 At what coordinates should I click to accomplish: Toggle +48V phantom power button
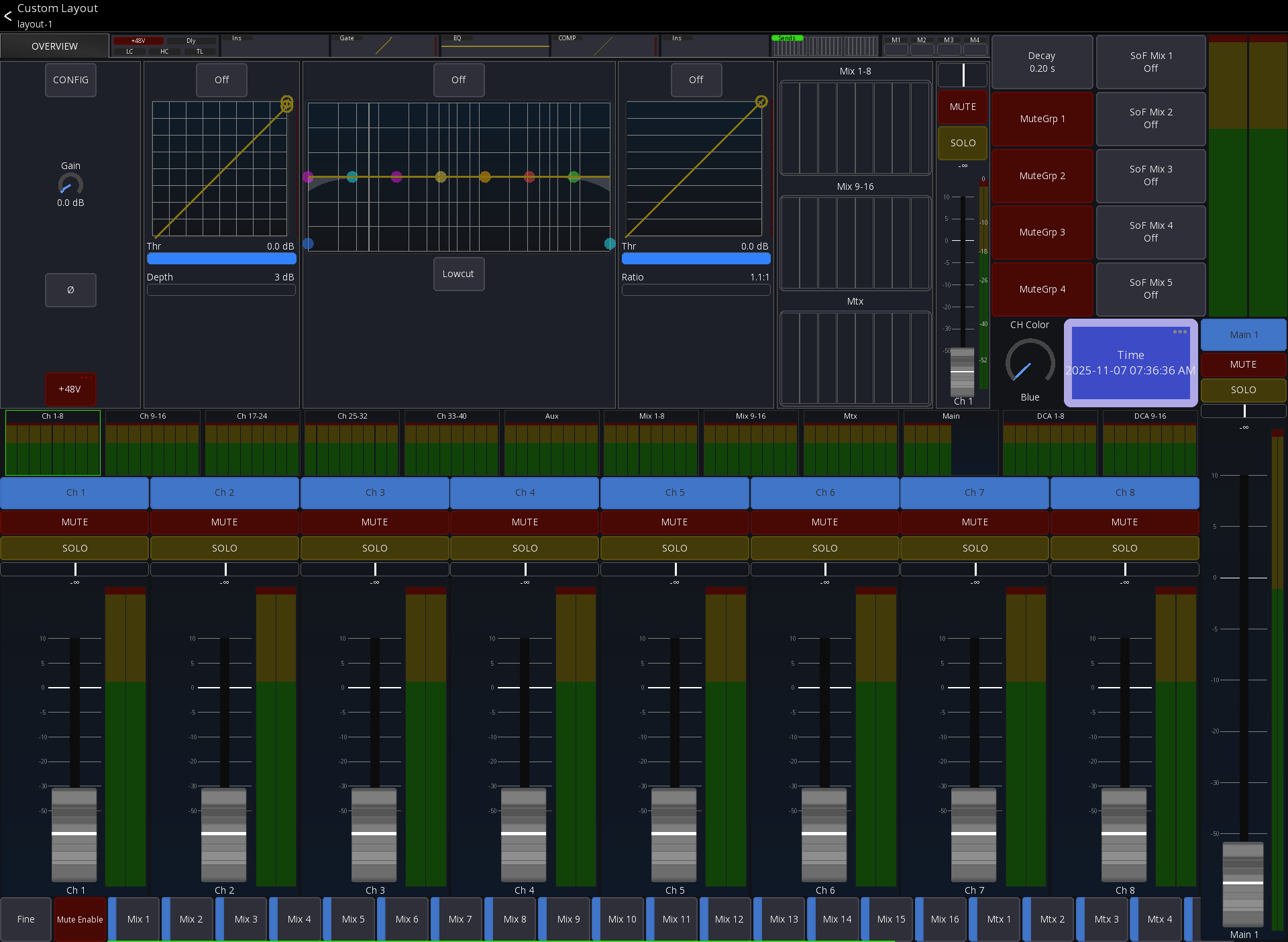point(70,389)
